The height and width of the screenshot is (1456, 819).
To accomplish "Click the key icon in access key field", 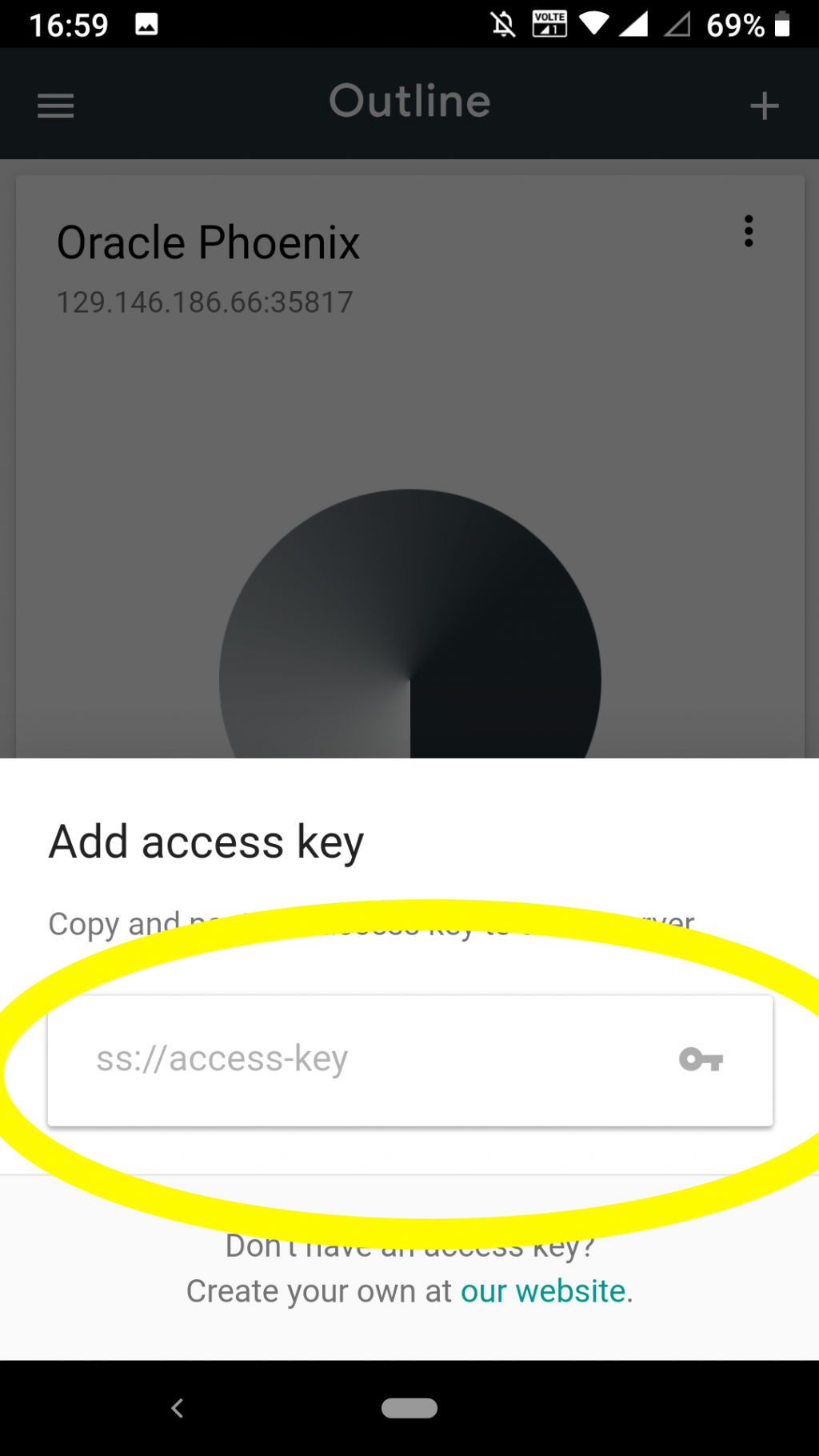I will coord(701,1059).
